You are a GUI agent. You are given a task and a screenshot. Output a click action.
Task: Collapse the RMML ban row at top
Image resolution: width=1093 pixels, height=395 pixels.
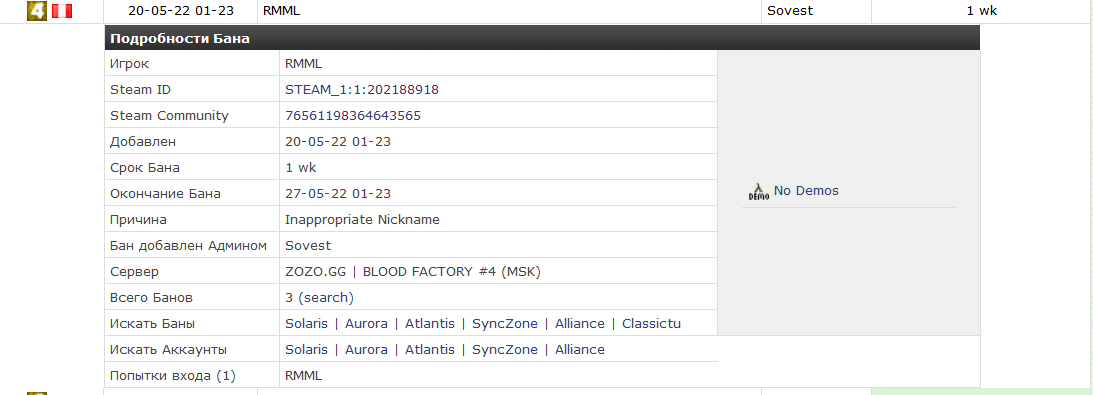(x=546, y=11)
